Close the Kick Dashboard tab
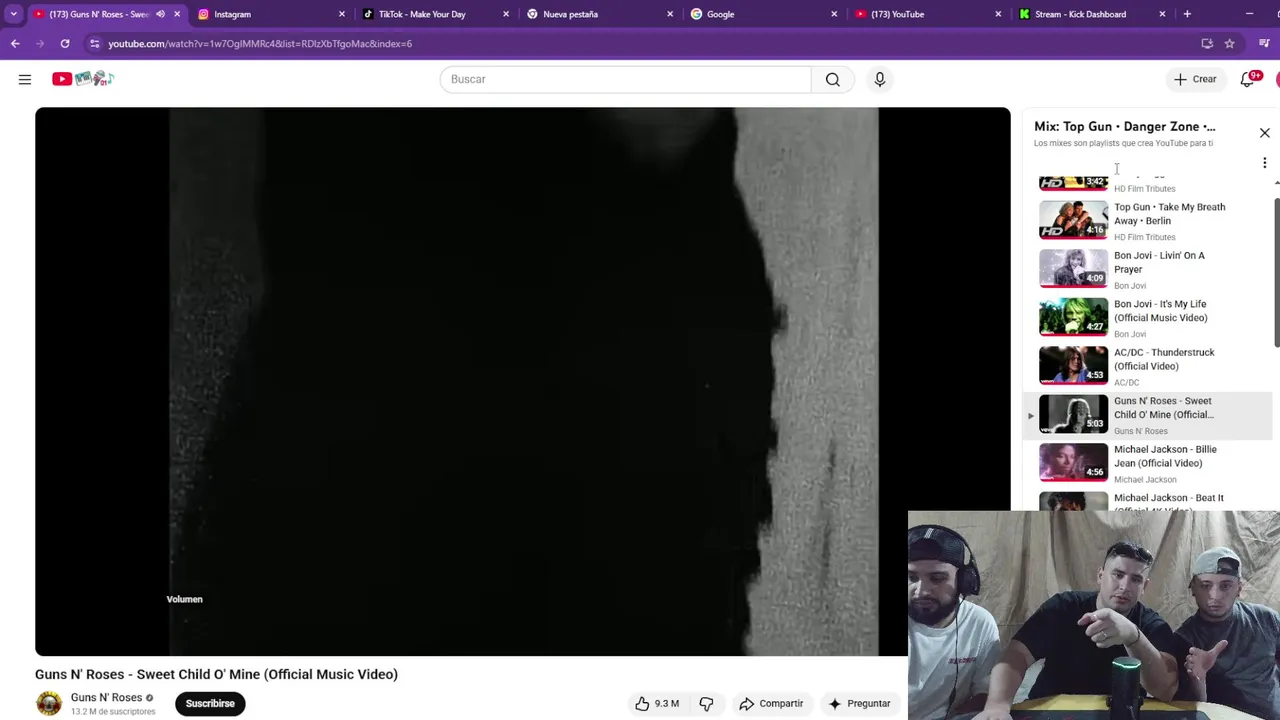Viewport: 1280px width, 720px height. click(x=1162, y=14)
